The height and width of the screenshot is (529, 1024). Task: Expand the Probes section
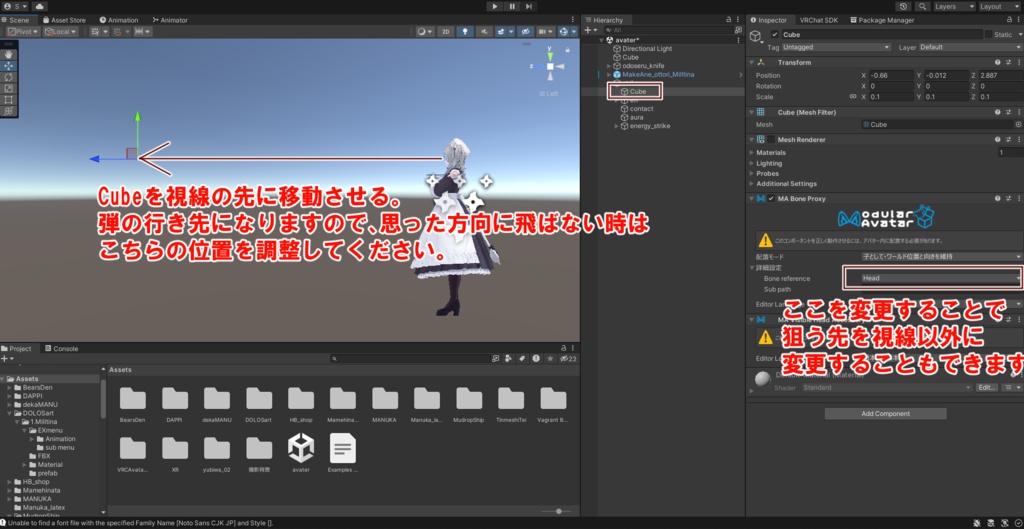(750, 174)
